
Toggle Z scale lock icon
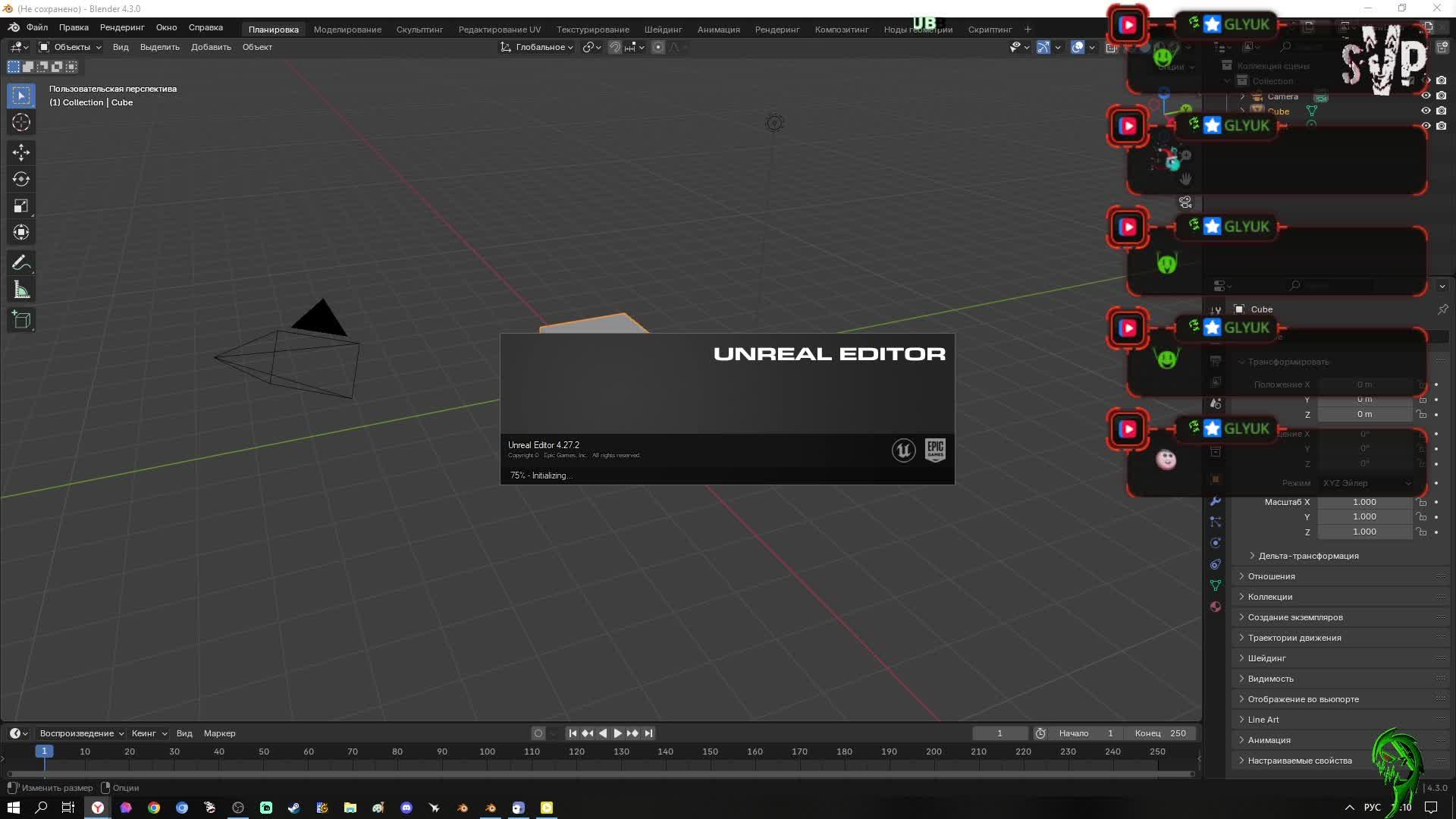pyautogui.click(x=1422, y=532)
